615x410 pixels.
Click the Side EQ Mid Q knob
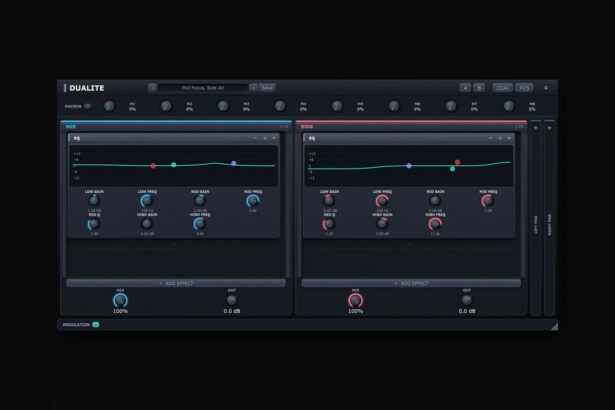pyautogui.click(x=329, y=224)
